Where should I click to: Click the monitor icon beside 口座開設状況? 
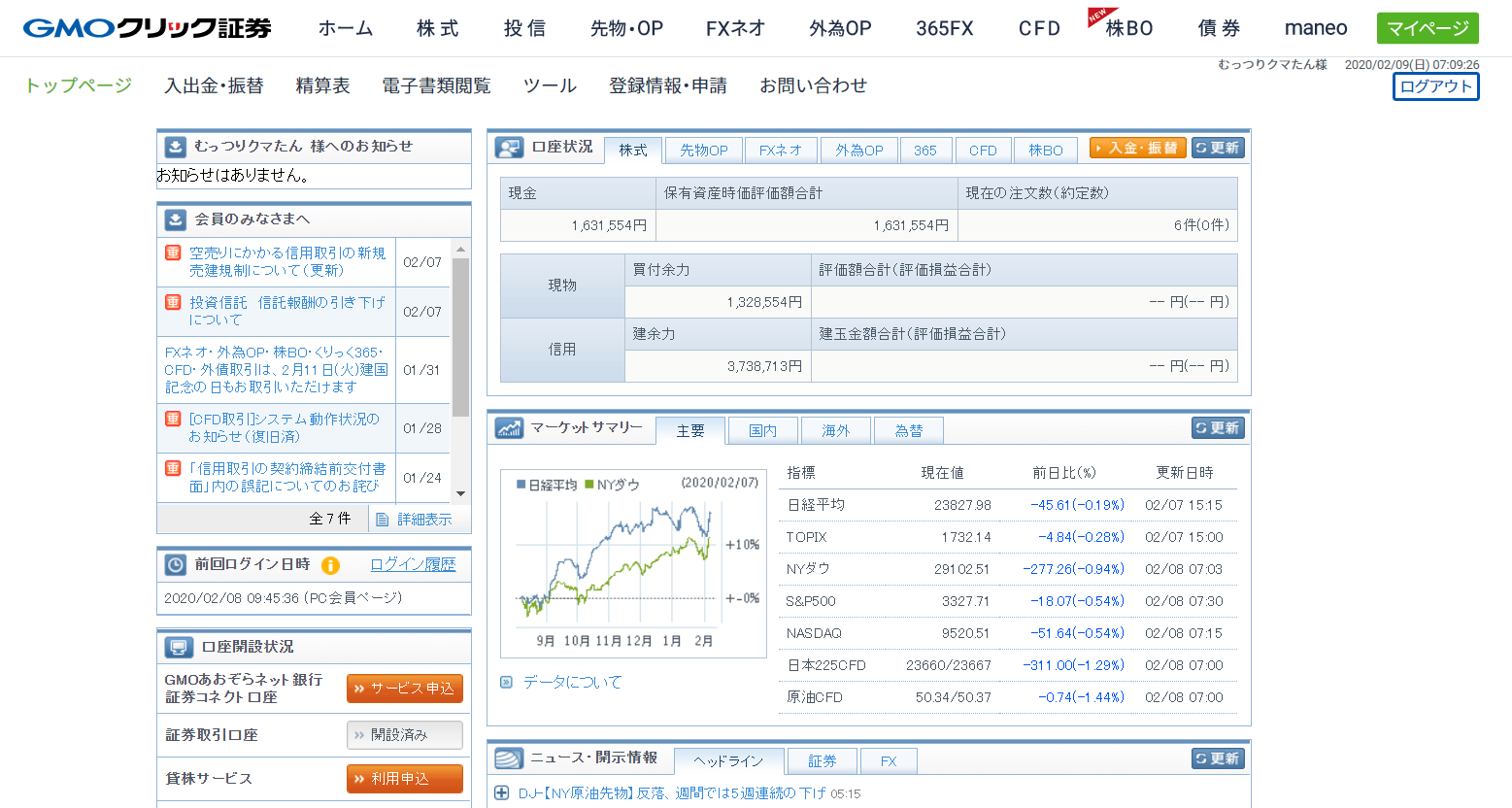click(178, 647)
